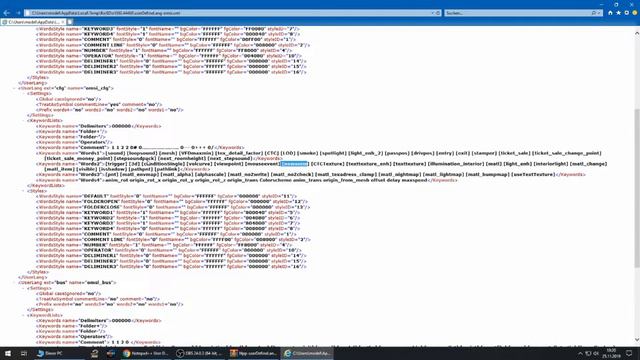Collapse the UserLang omsi_cfg node

point(15,88)
